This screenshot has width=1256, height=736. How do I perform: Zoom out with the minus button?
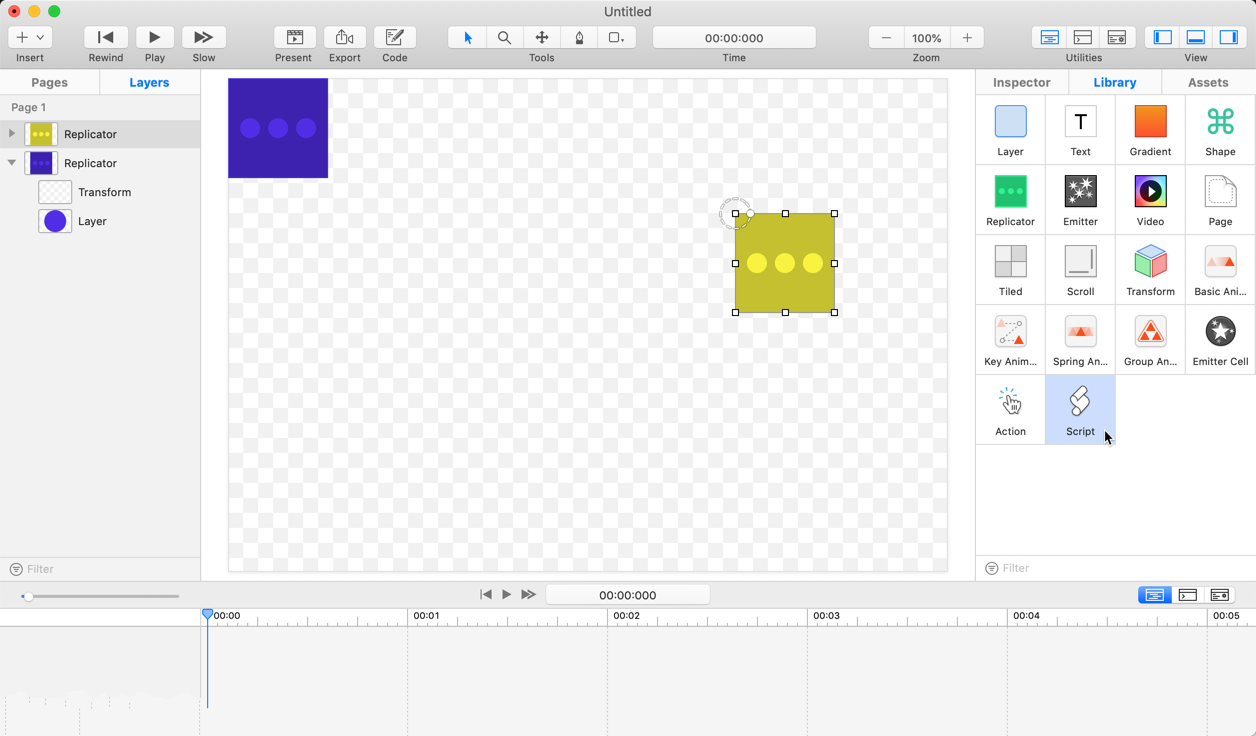(886, 37)
